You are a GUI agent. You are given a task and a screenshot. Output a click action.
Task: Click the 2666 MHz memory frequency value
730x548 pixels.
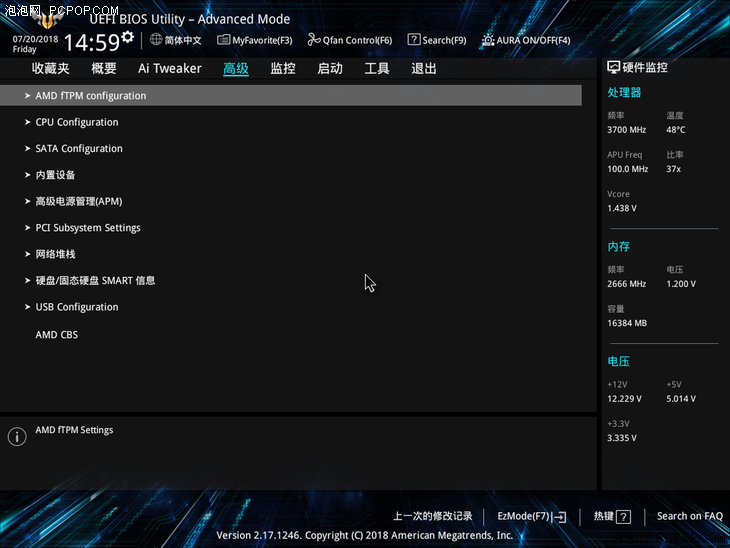[x=626, y=284]
